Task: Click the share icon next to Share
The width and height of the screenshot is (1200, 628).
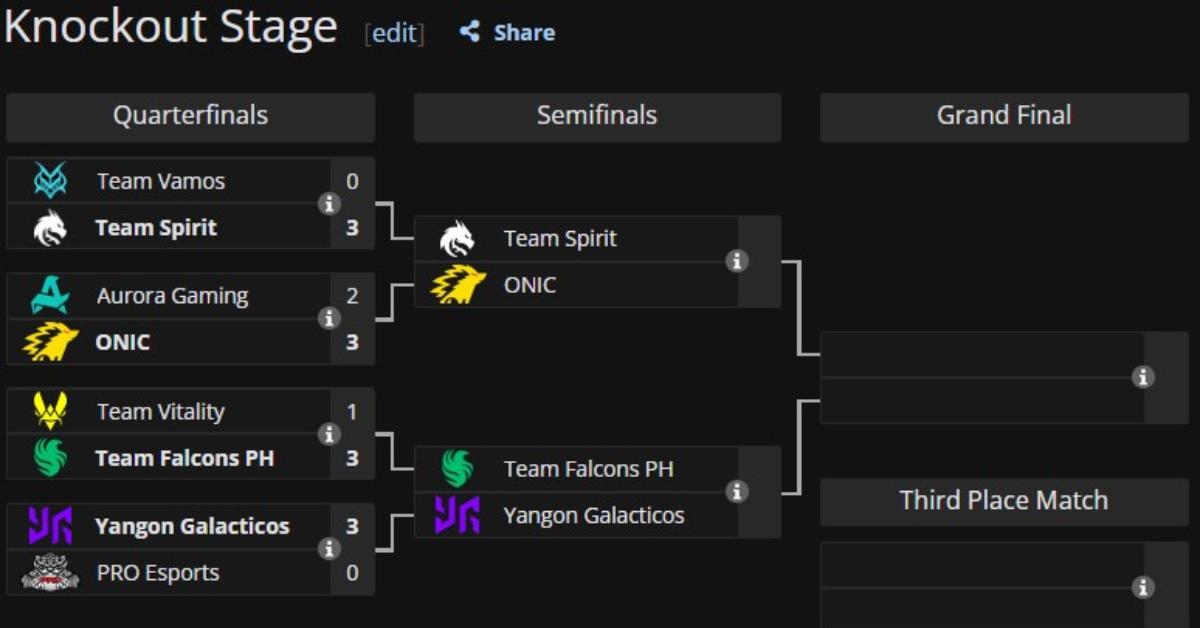Action: [x=470, y=32]
